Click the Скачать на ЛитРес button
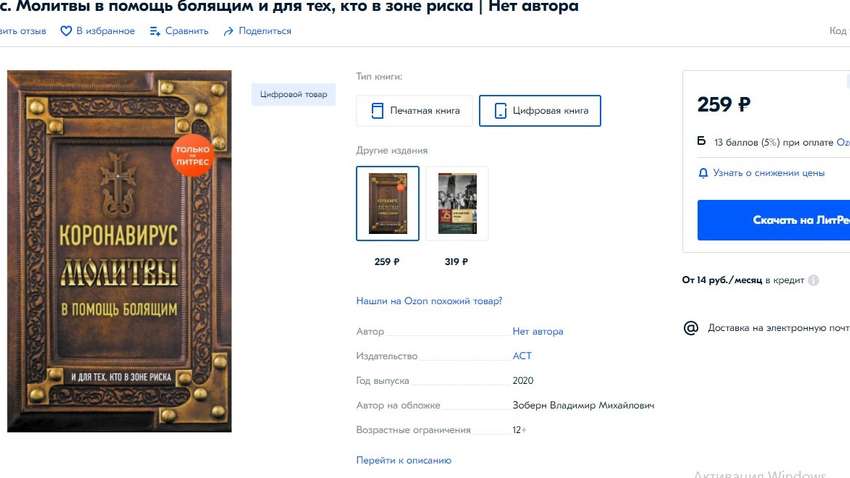 (774, 220)
